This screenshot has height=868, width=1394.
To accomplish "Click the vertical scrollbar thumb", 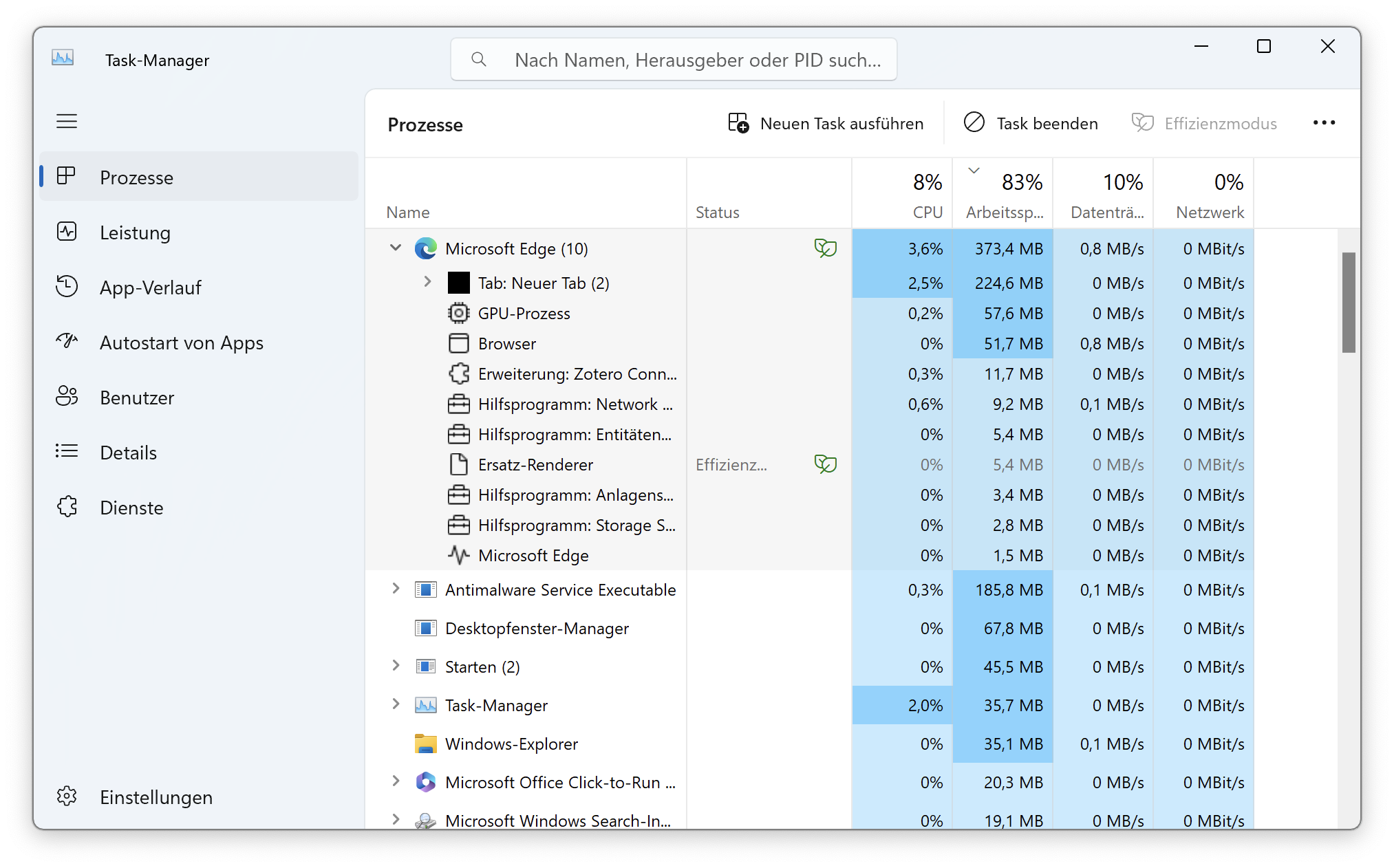I will (x=1349, y=303).
